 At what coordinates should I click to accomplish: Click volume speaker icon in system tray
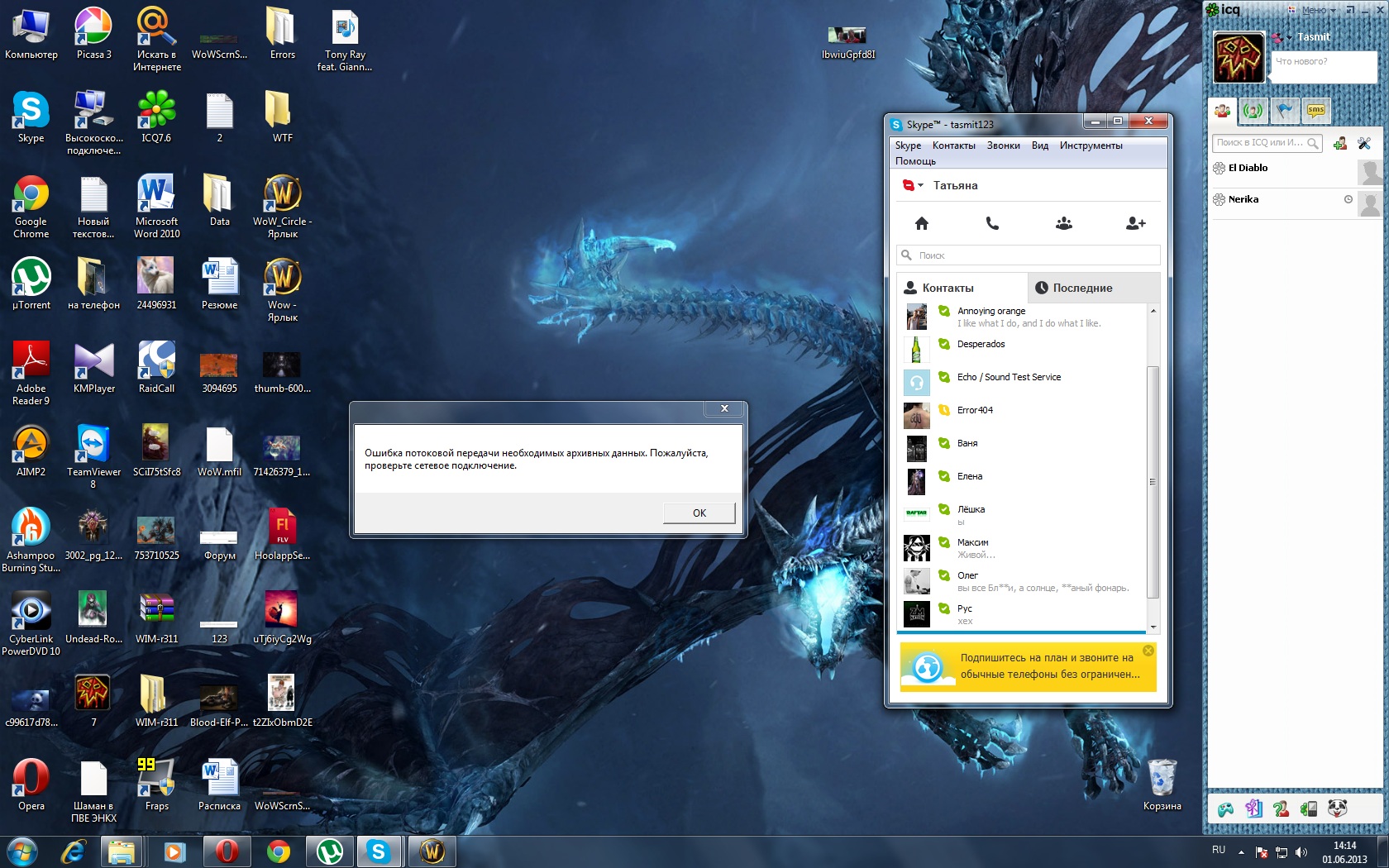1301,851
